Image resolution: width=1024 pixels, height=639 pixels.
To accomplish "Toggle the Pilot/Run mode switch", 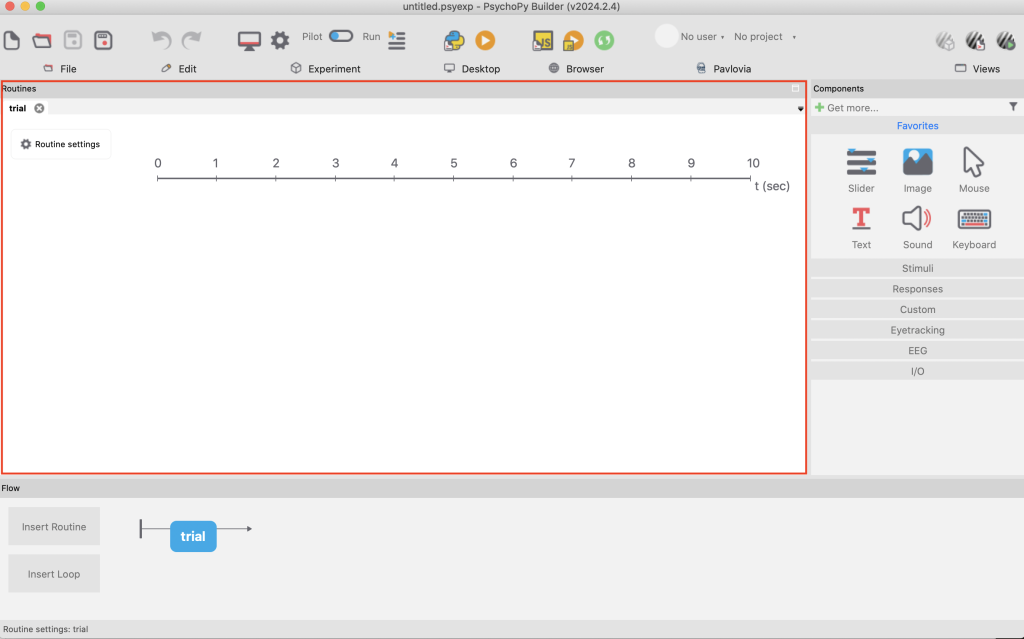I will (341, 36).
